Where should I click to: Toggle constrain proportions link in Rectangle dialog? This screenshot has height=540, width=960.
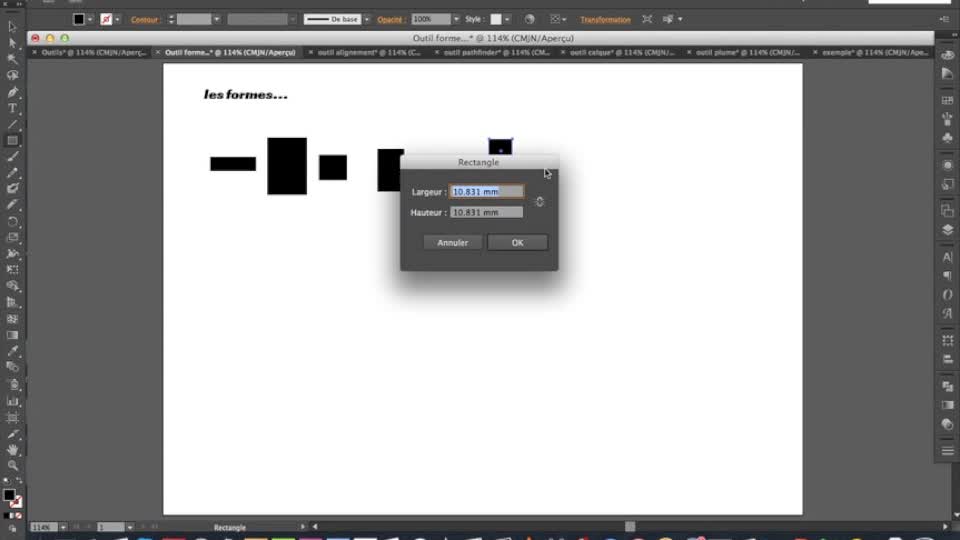click(x=540, y=202)
